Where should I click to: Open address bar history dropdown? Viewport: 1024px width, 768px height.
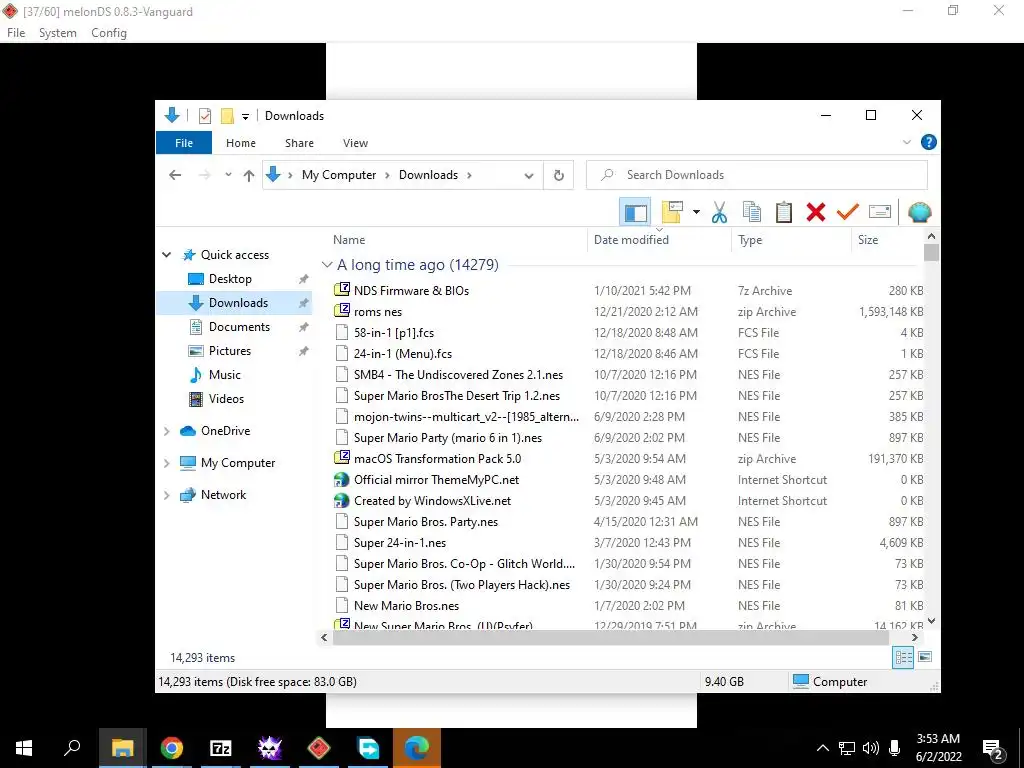click(x=529, y=176)
